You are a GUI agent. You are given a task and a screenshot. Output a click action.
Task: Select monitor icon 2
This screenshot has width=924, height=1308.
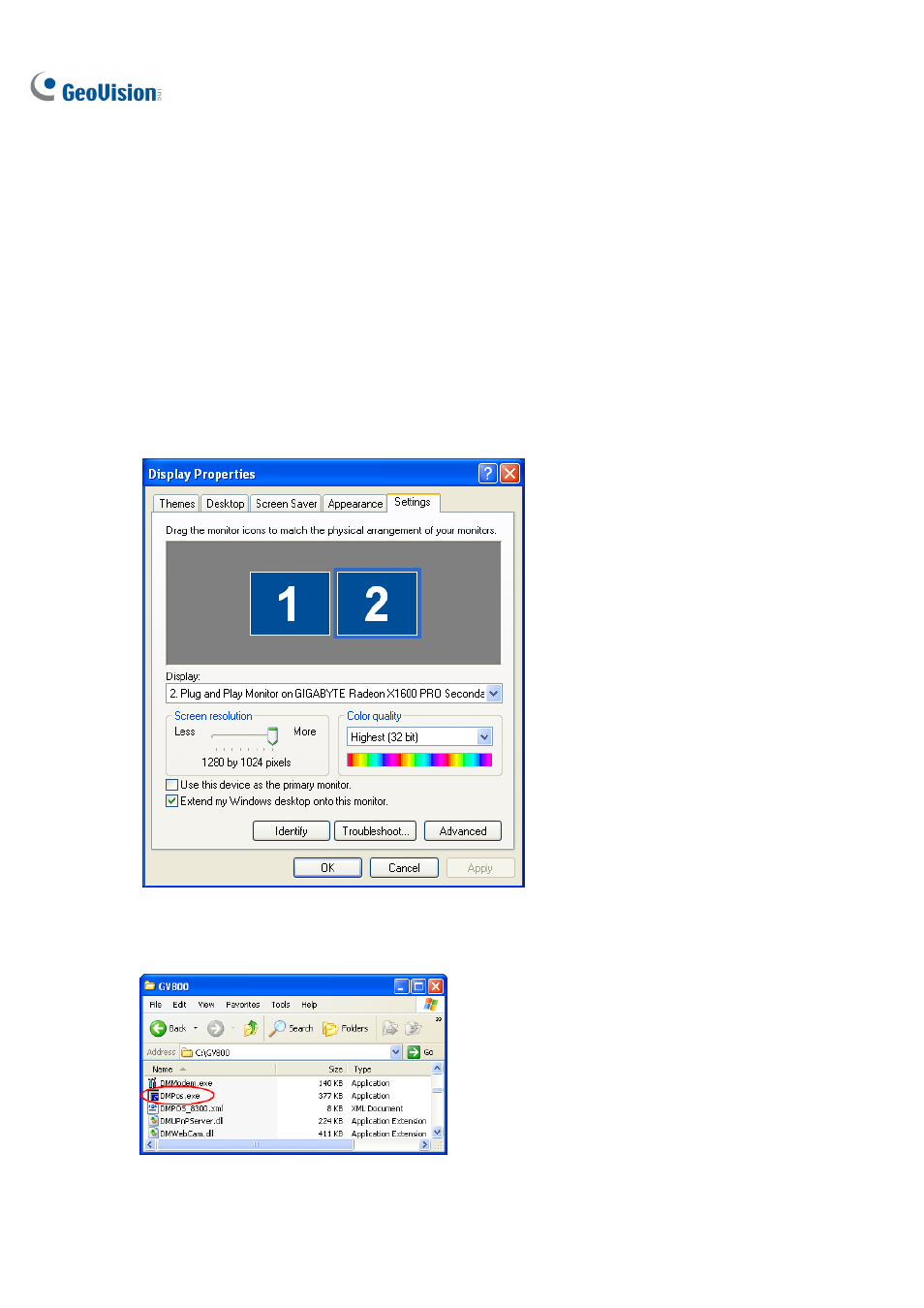point(377,604)
